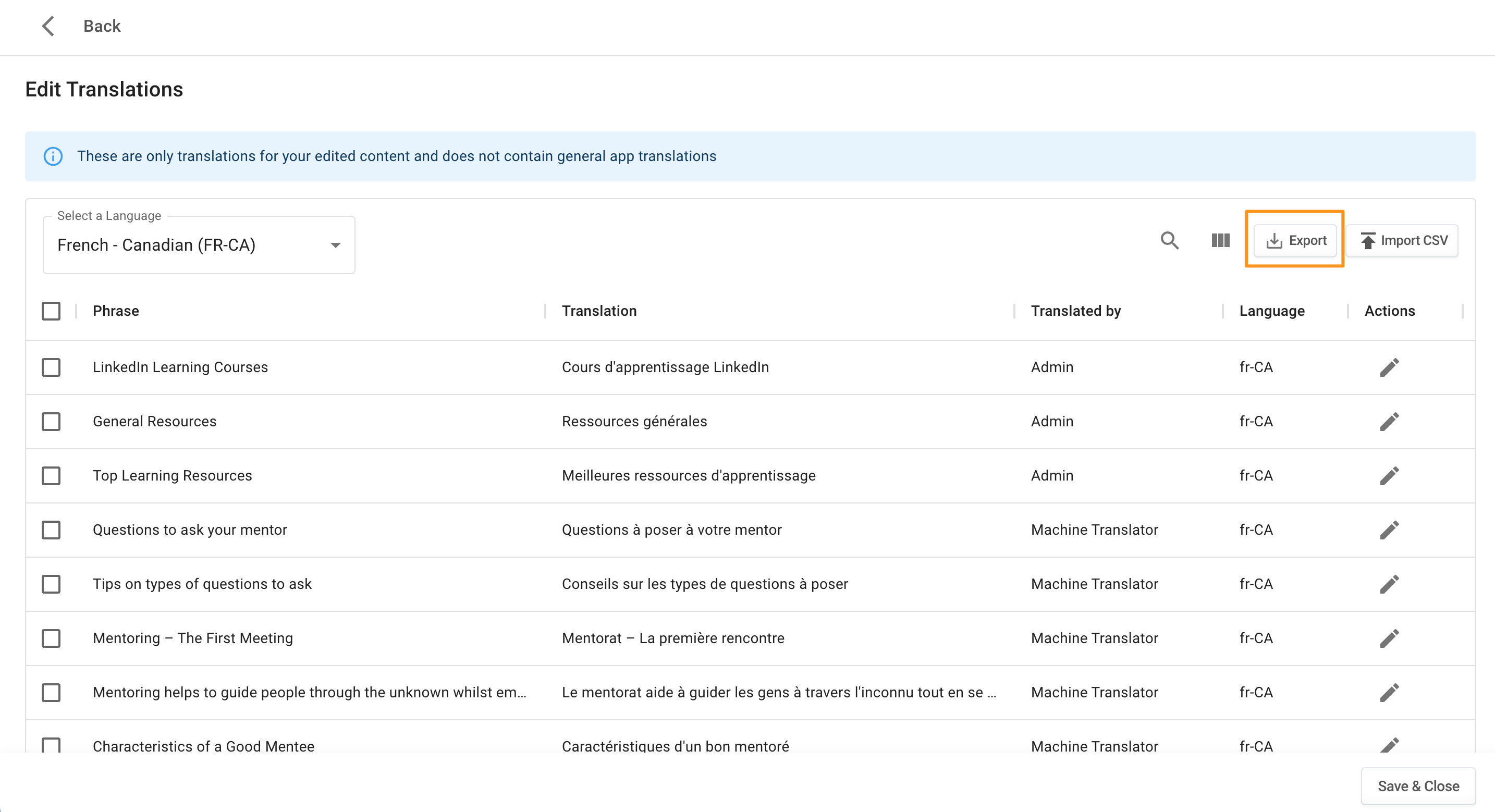The height and width of the screenshot is (812, 1495).
Task: Edit the Questions to ask your mentor translation
Action: [x=1390, y=530]
